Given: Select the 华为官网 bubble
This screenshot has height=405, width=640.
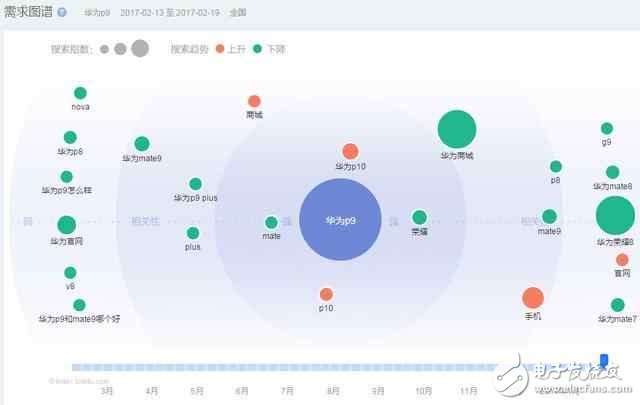Looking at the screenshot, I should [x=66, y=224].
